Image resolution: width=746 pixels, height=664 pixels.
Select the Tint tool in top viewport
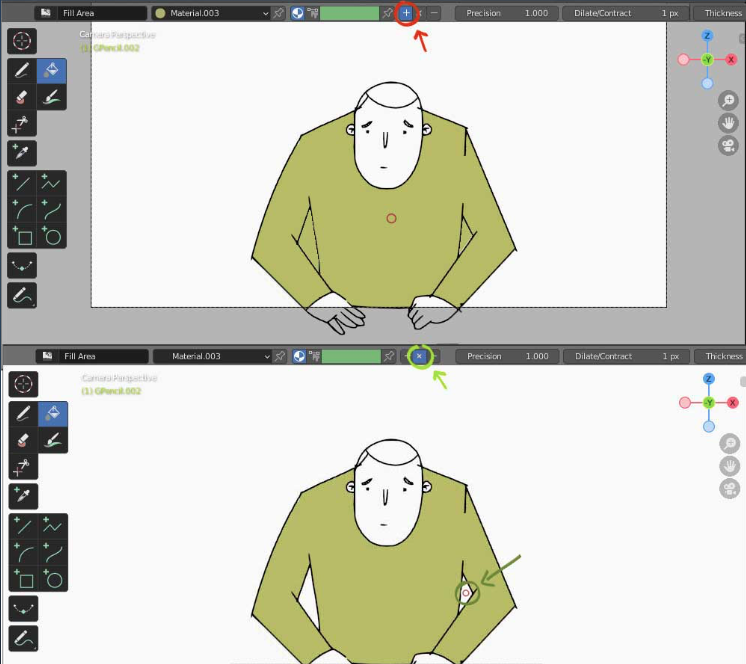pyautogui.click(x=51, y=98)
